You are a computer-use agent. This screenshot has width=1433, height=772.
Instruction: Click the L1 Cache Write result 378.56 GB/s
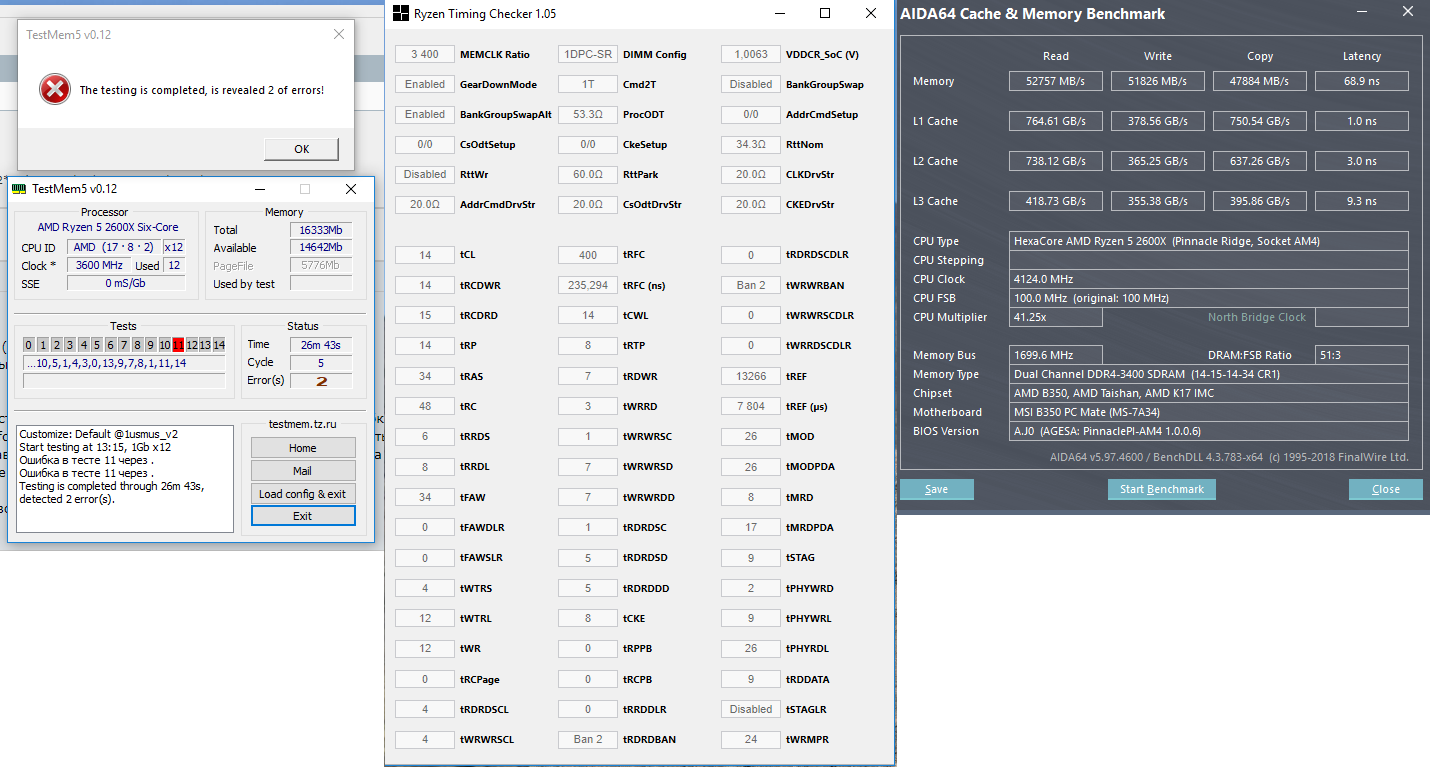tap(1158, 121)
